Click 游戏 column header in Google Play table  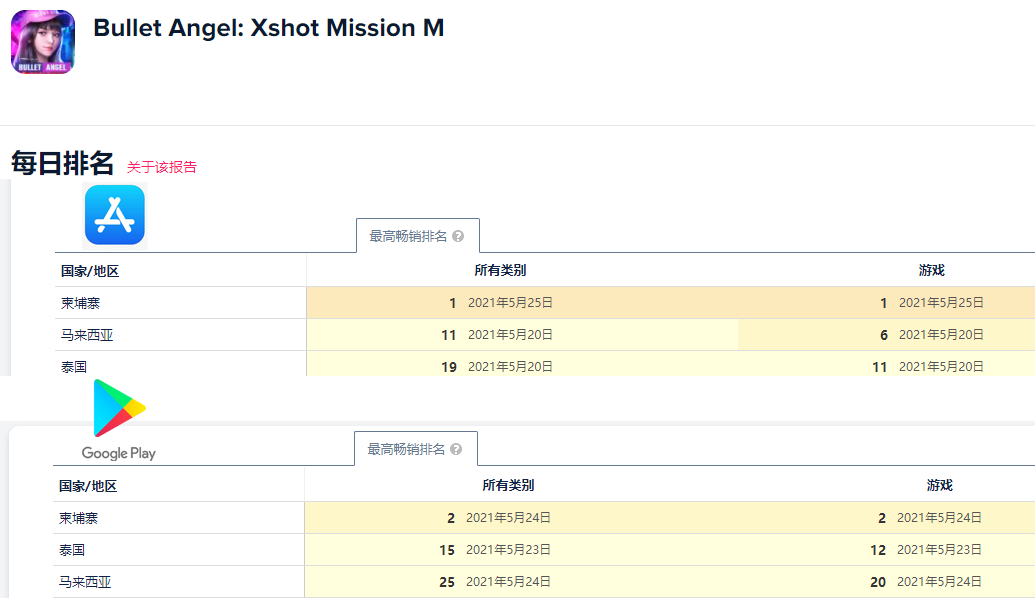click(939, 485)
